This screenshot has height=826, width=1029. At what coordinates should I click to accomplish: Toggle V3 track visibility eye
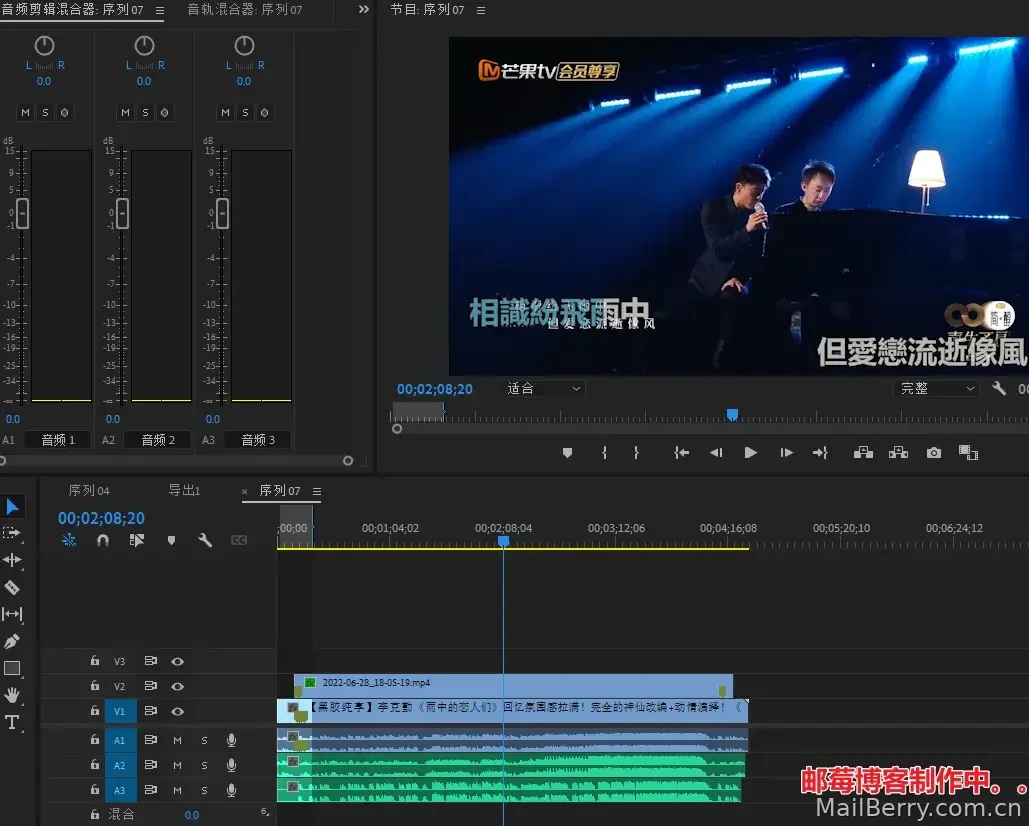point(177,661)
